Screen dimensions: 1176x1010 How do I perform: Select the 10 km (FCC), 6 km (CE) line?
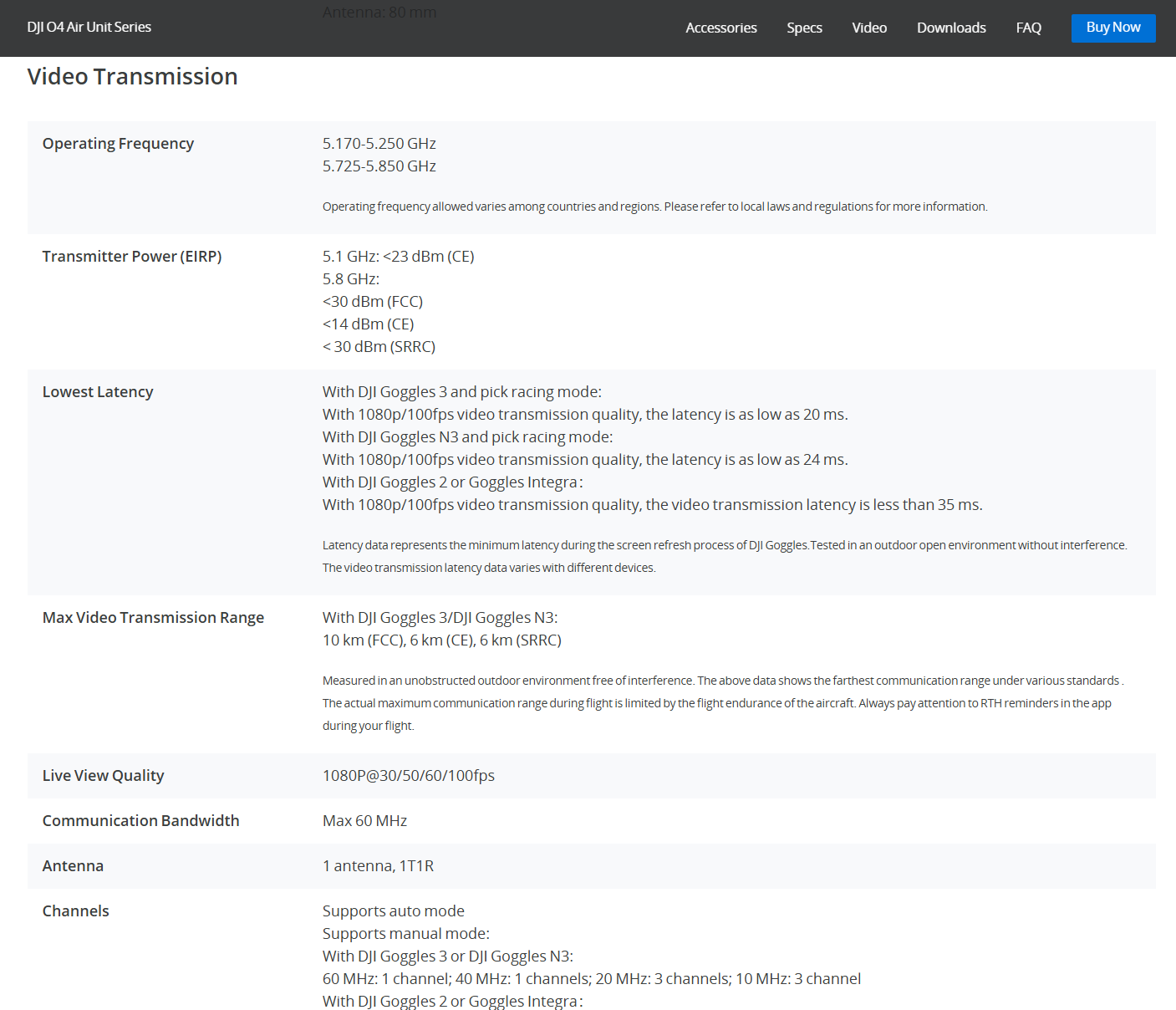point(442,640)
